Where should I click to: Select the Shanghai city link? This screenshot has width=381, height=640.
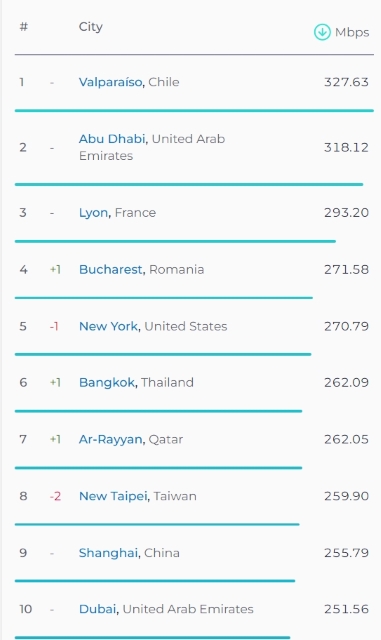click(108, 553)
